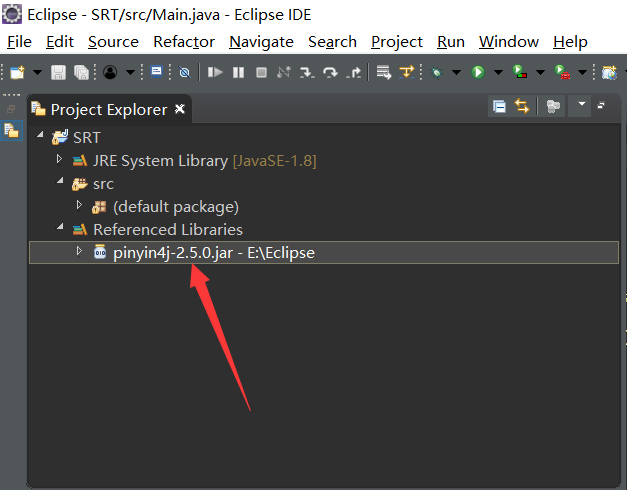
Task: Open the Run configurations dropdown arrow
Action: [x=498, y=72]
